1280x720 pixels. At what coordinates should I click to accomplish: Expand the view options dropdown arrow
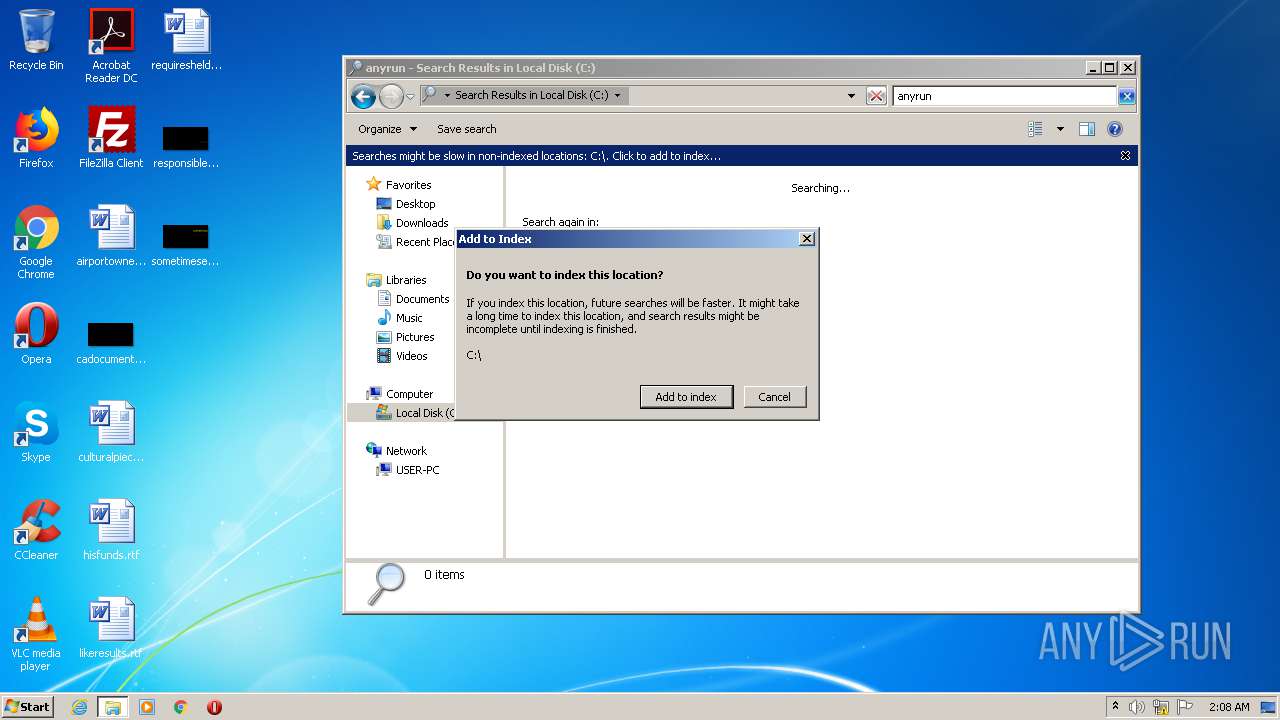[x=1060, y=129]
